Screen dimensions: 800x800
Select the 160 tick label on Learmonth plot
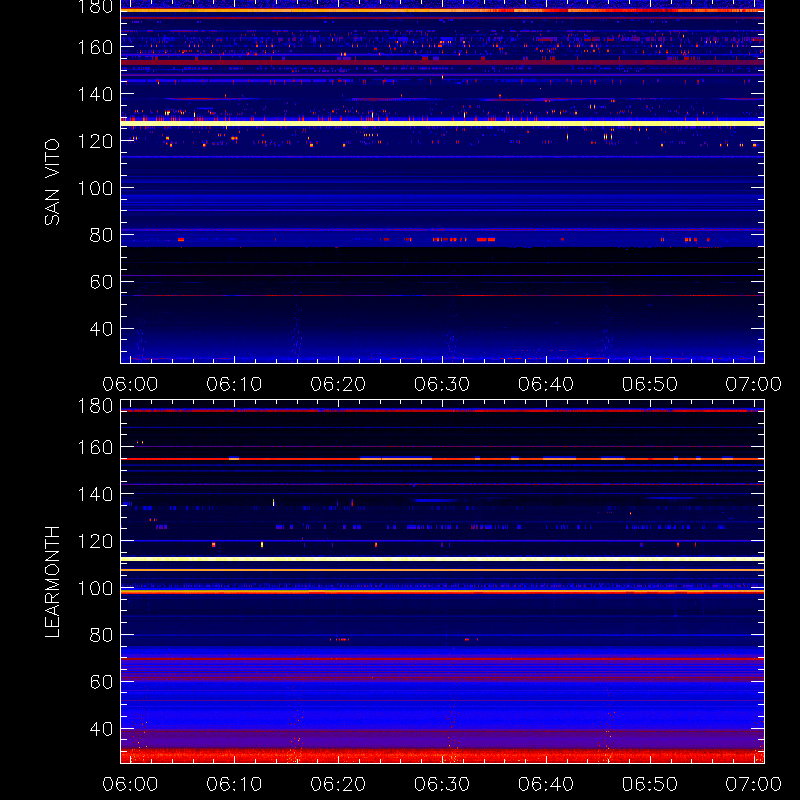[95, 447]
